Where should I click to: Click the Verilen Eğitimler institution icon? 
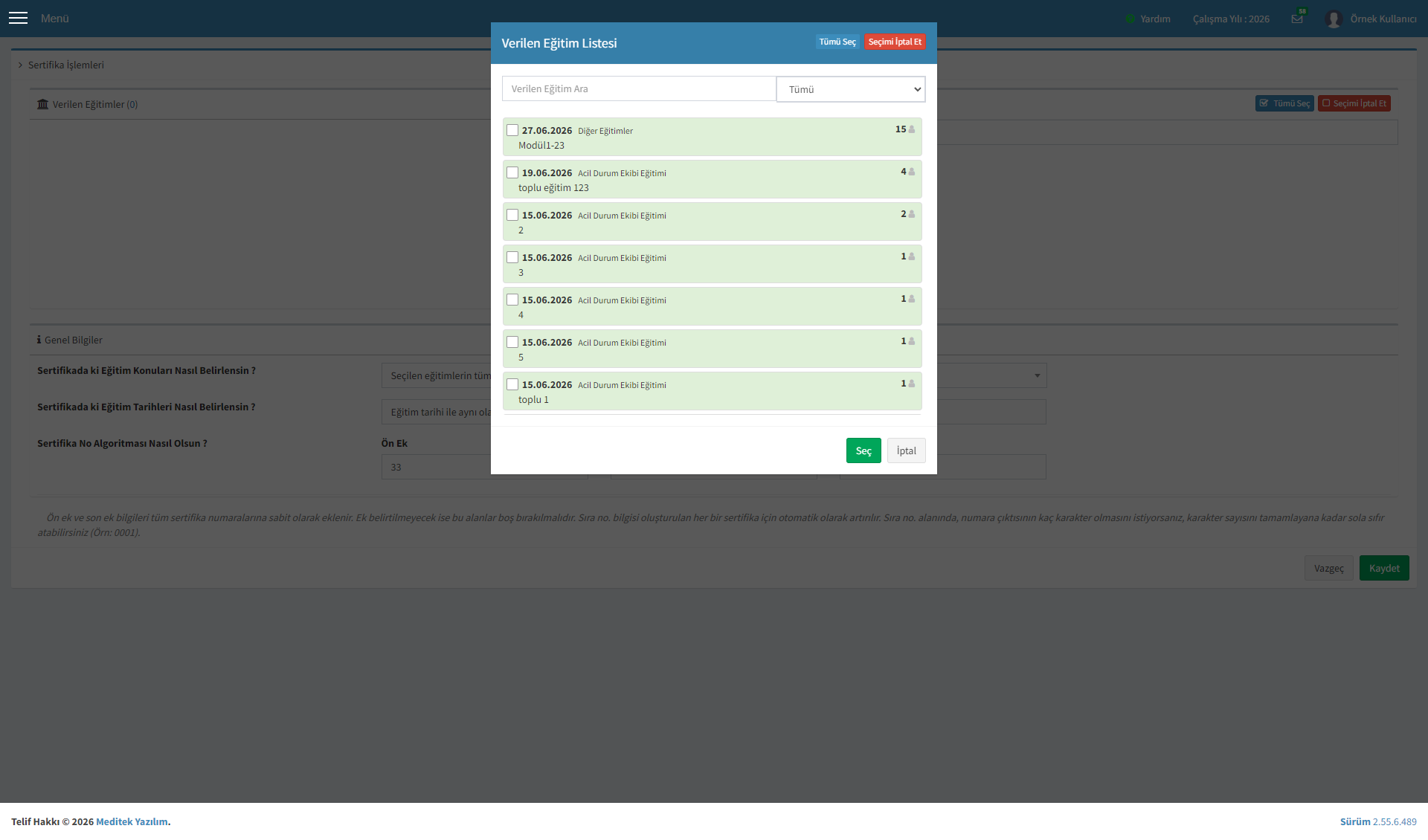click(x=42, y=104)
